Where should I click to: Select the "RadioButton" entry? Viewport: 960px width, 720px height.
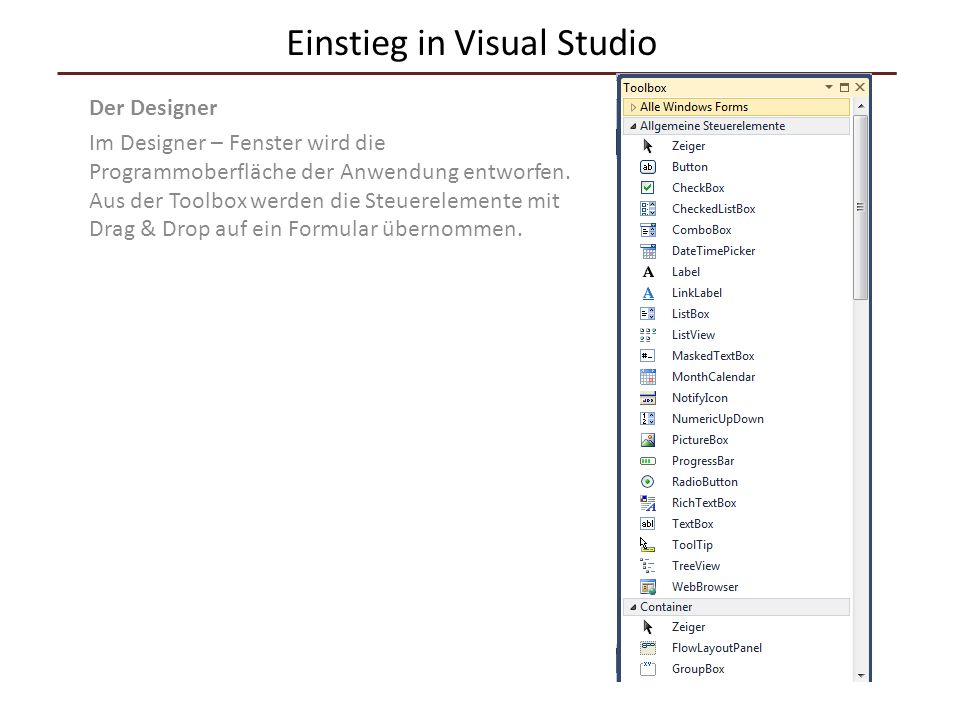tap(705, 482)
